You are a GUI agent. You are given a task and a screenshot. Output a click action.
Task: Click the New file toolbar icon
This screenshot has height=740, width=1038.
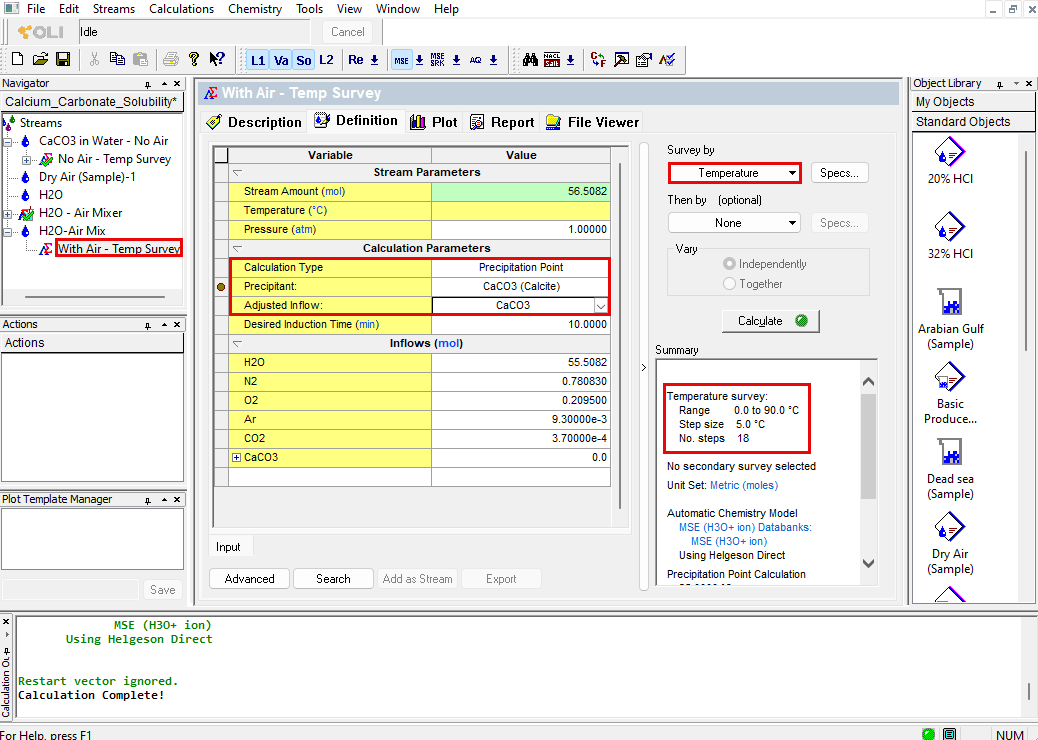pos(18,60)
